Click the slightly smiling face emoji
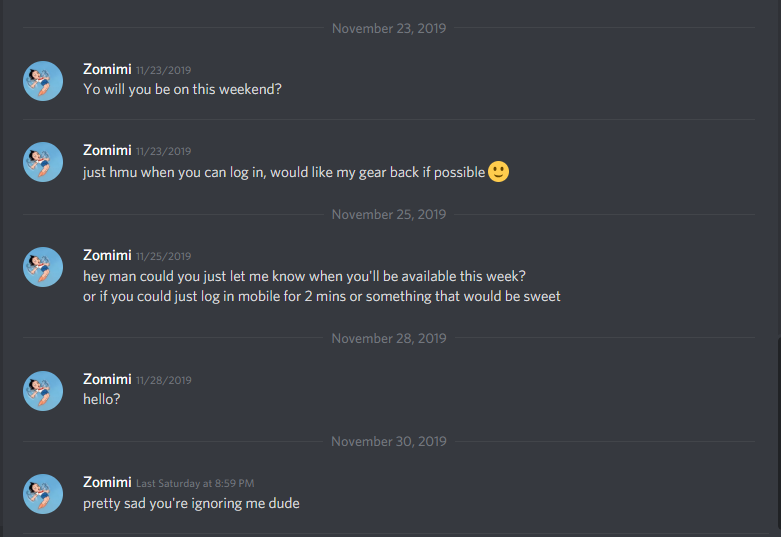 (499, 172)
